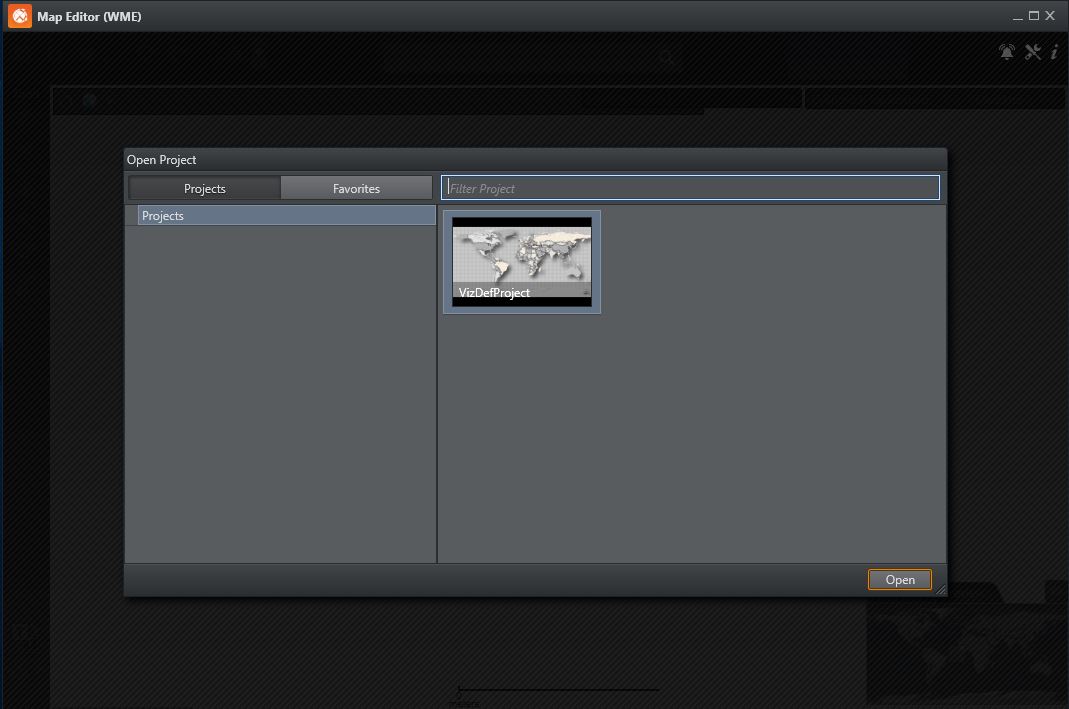Open the alarm notifications icon
Viewport: 1069px width, 709px height.
[1007, 52]
